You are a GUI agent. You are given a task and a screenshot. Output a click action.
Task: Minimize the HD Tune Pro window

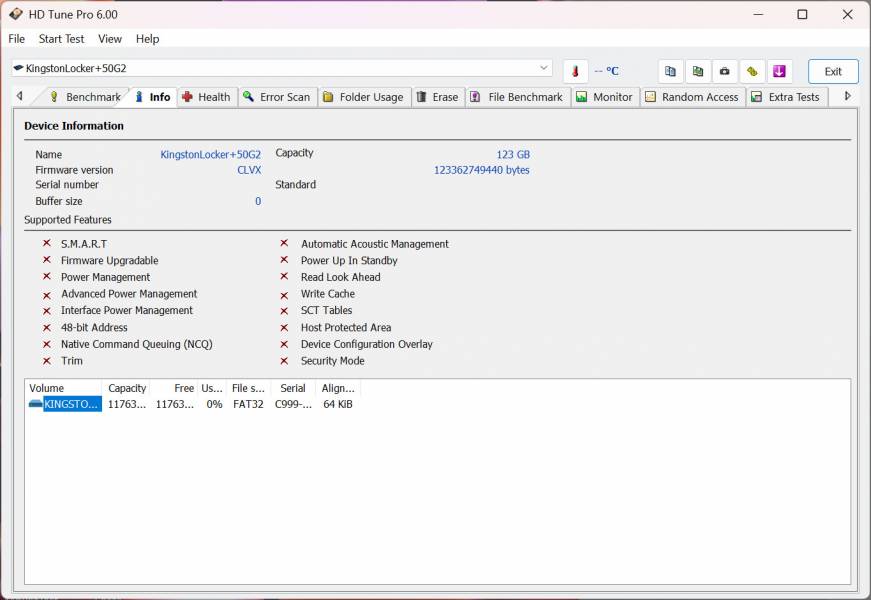point(759,14)
